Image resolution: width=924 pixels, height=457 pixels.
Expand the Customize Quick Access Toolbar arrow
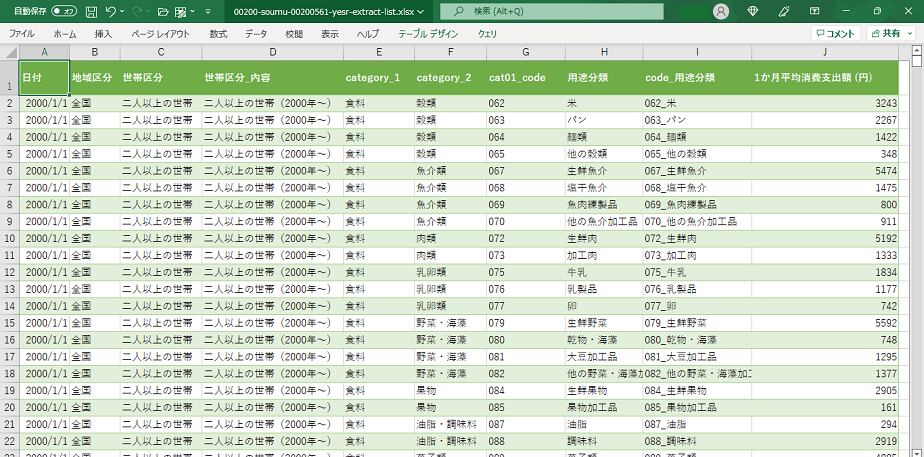click(x=205, y=11)
